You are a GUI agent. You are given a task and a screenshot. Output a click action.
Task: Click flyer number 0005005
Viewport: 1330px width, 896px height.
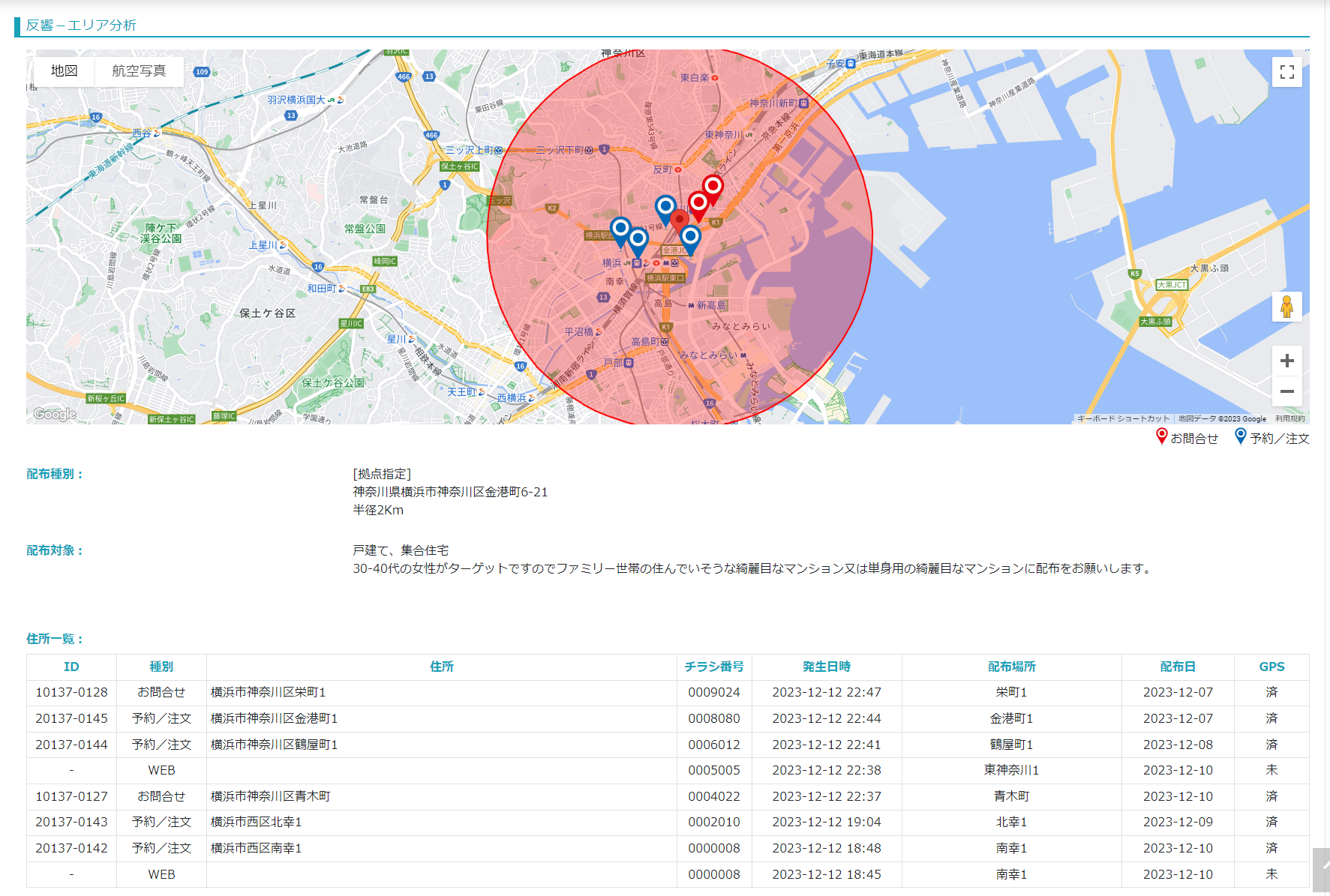pyautogui.click(x=714, y=771)
